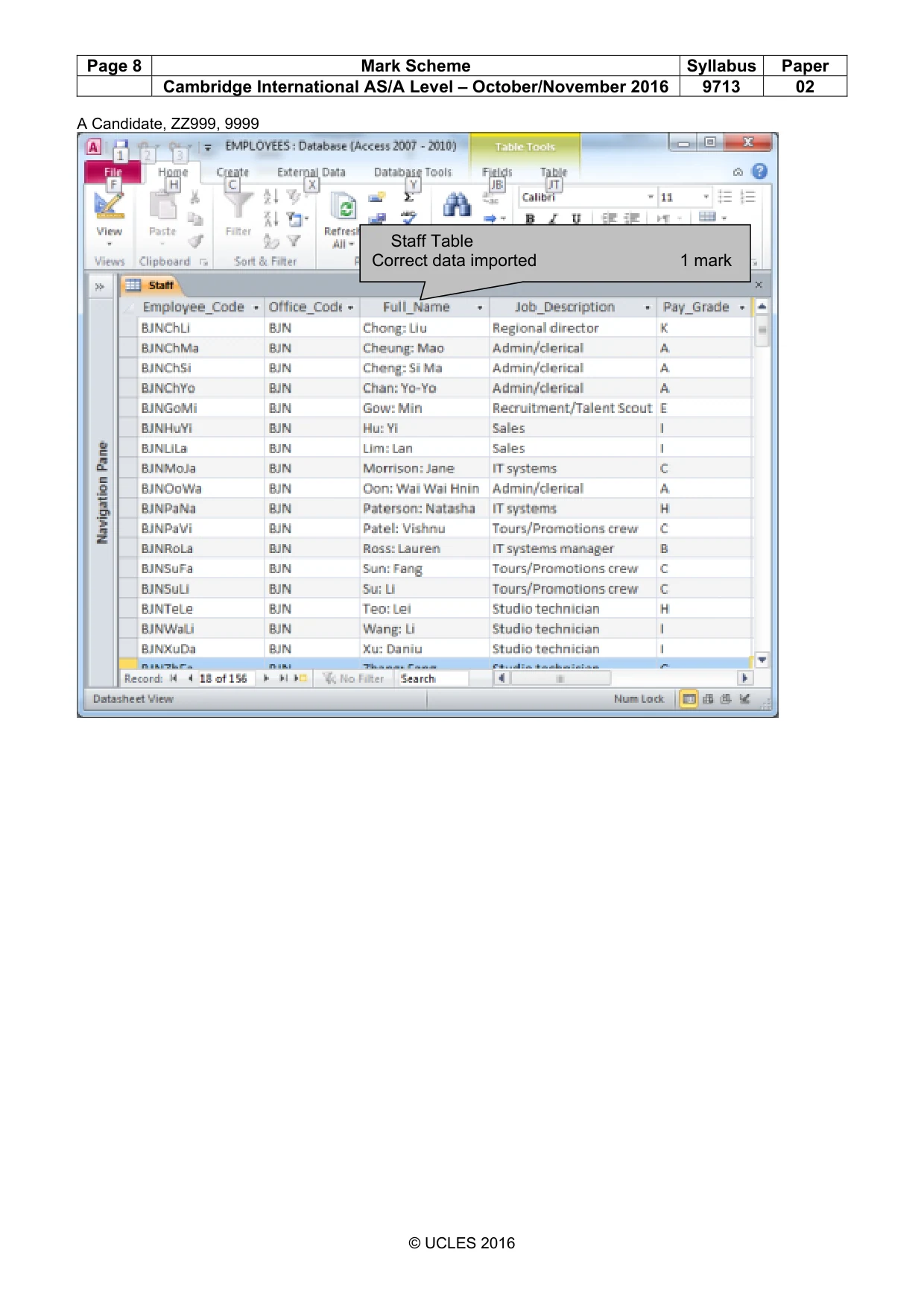Toggle Bold formatting
This screenshot has width=924, height=1308.
tap(530, 219)
